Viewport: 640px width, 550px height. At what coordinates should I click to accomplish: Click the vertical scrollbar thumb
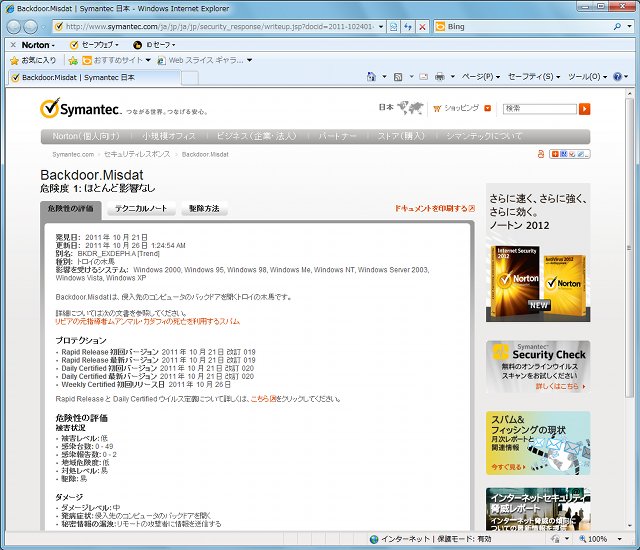click(630, 248)
